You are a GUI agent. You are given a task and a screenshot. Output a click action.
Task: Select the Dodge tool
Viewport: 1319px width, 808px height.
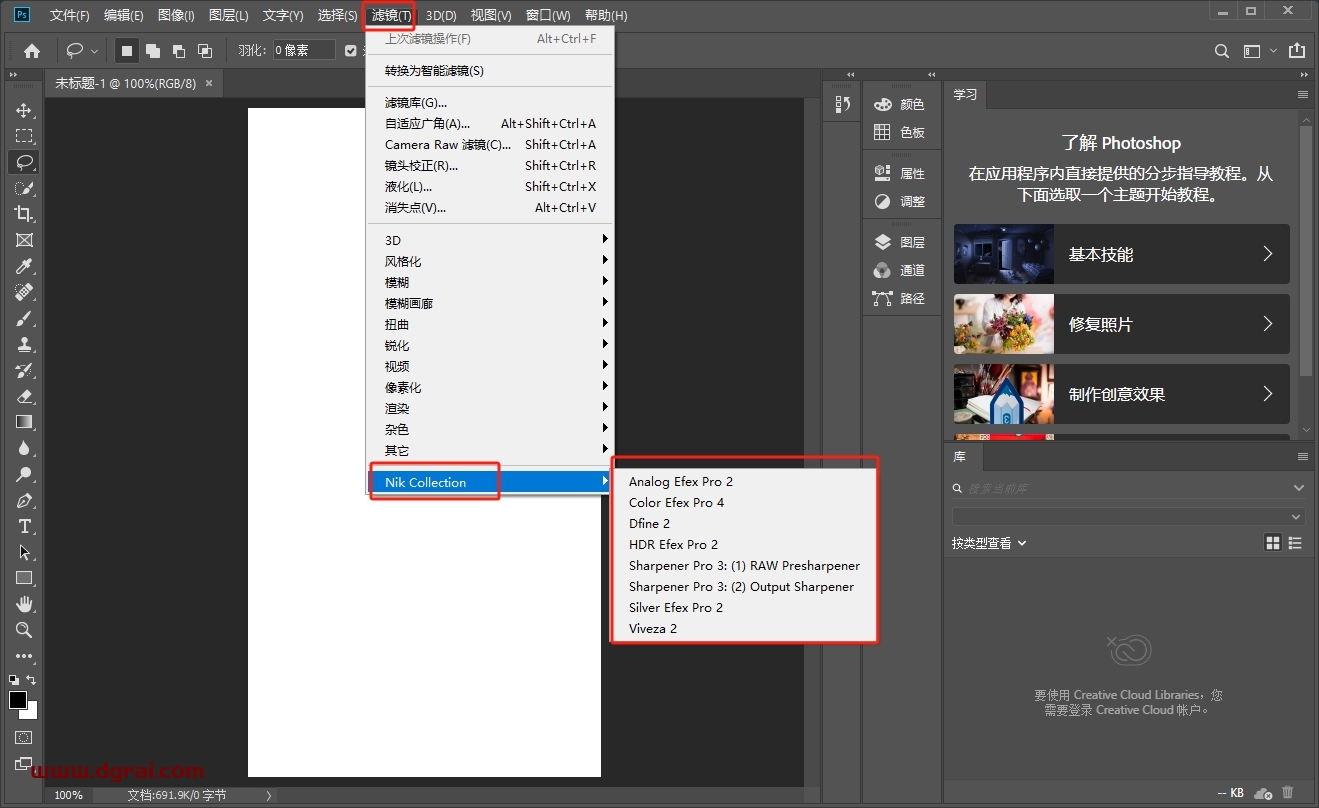point(24,474)
